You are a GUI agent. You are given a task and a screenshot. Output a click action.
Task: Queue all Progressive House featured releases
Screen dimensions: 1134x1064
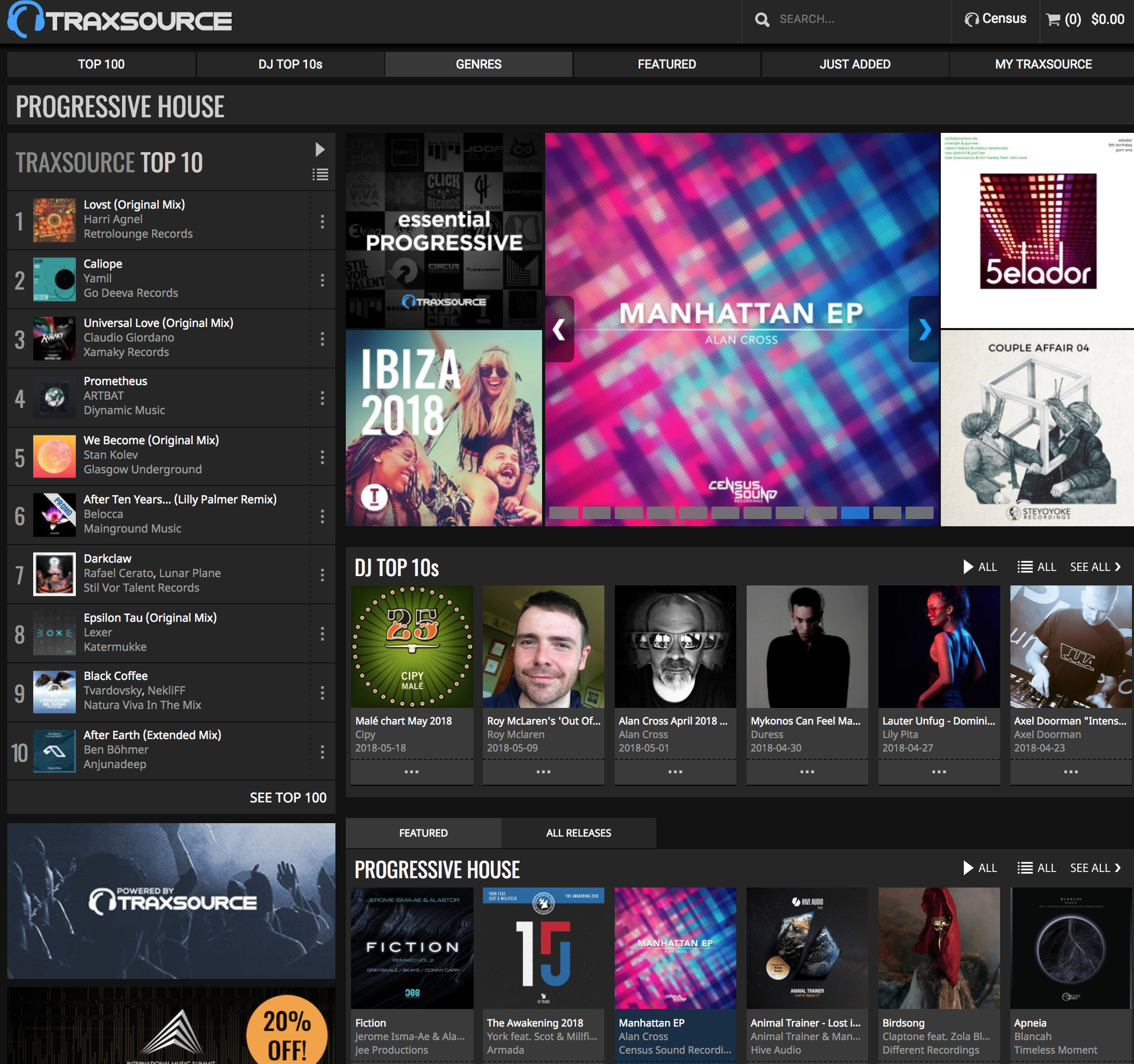coord(1036,868)
